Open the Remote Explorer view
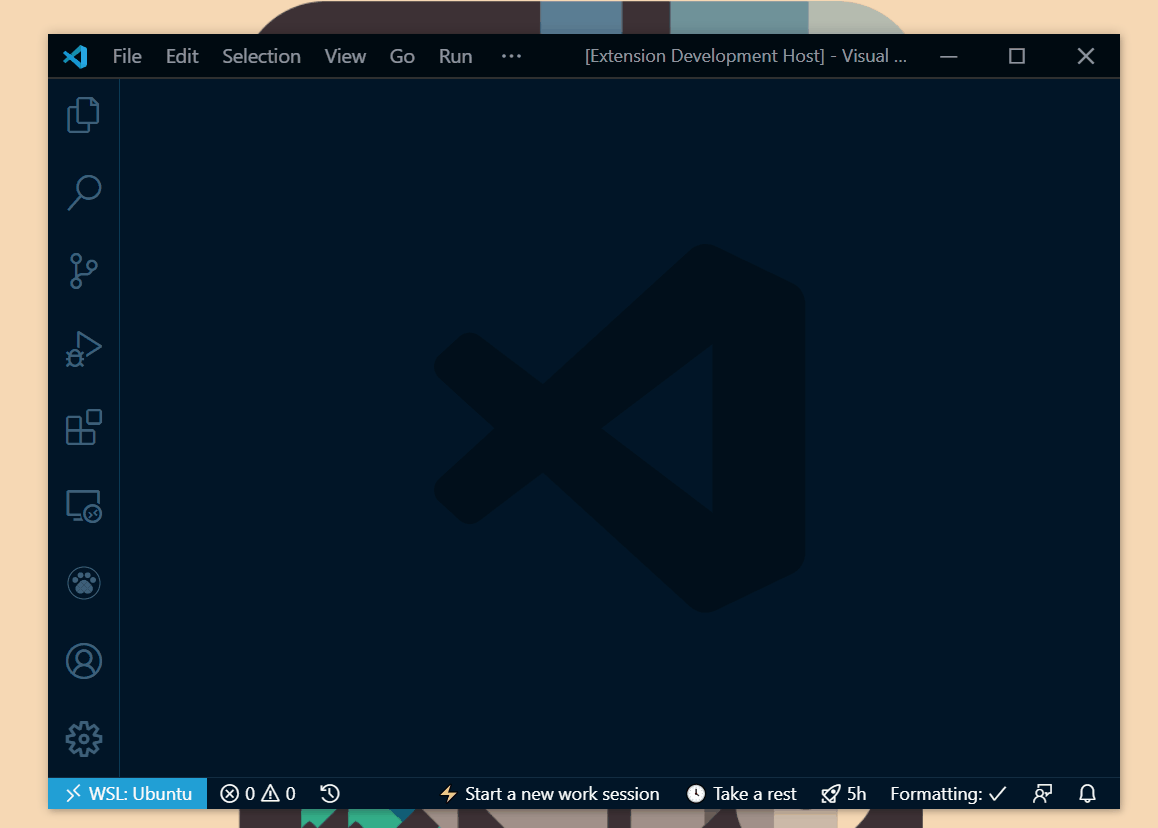 pyautogui.click(x=83, y=506)
